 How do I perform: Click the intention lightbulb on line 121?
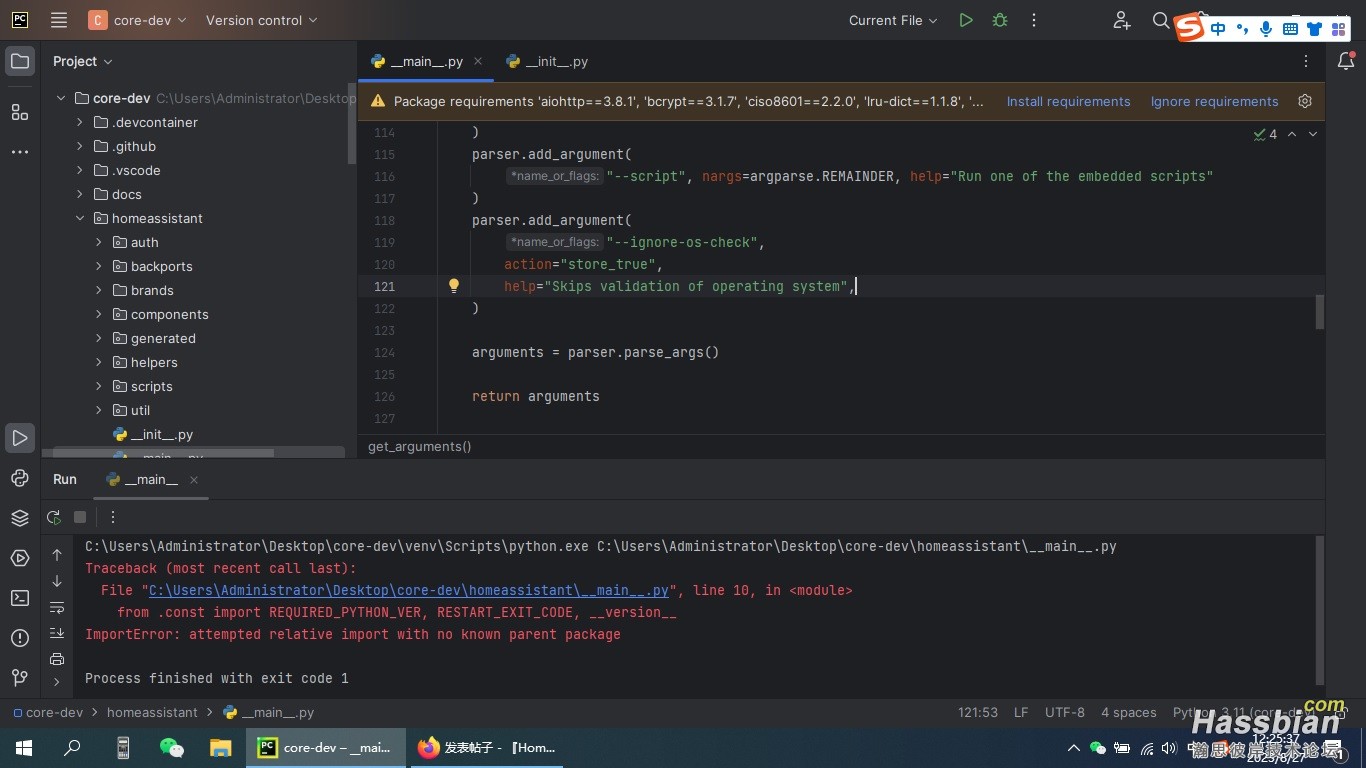(454, 286)
